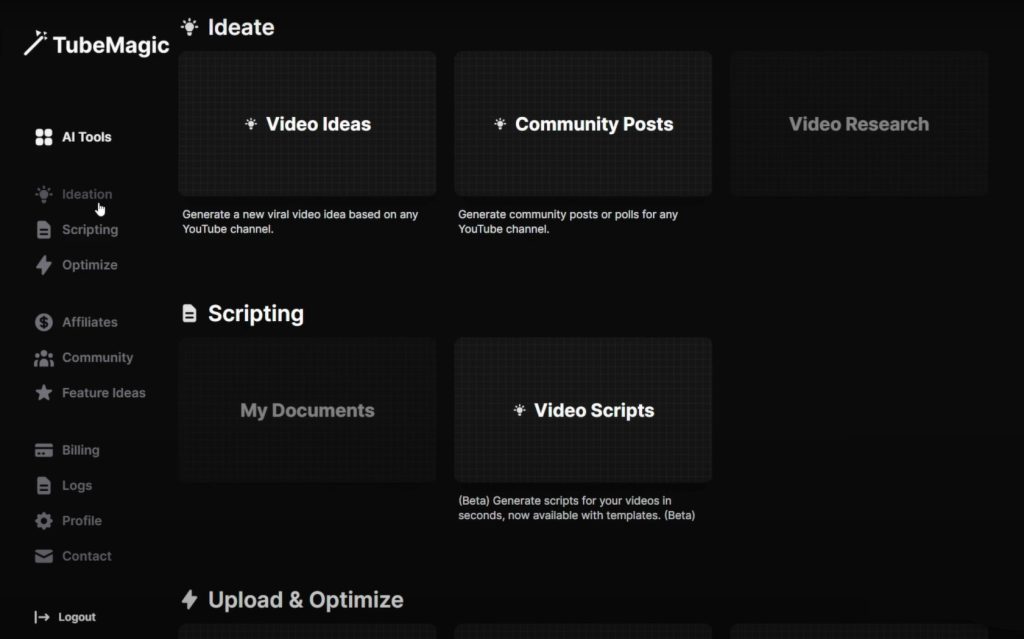1024x639 pixels.
Task: Click the Profile gear icon
Action: pos(42,521)
